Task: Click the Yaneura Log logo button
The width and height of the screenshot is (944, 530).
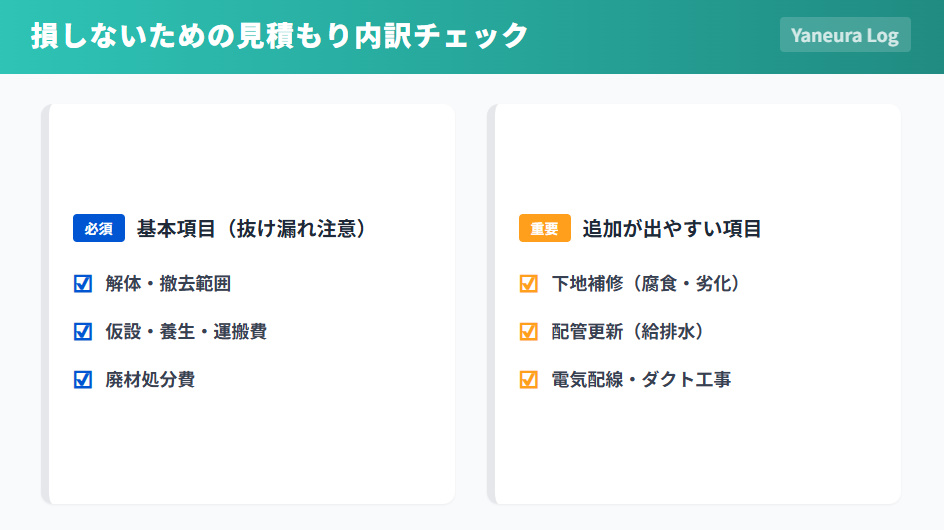Action: tap(845, 35)
